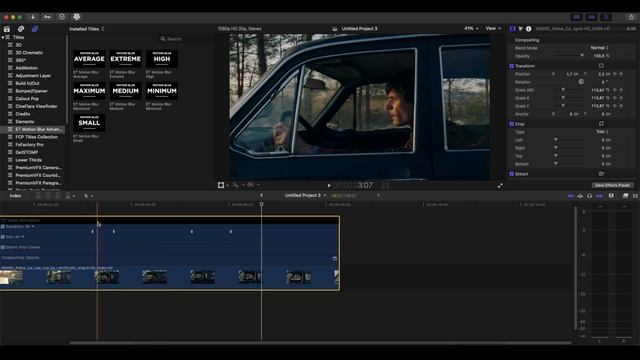Click the Crop onscreen controls icon
Screen dimensions: 640x360
point(601,124)
